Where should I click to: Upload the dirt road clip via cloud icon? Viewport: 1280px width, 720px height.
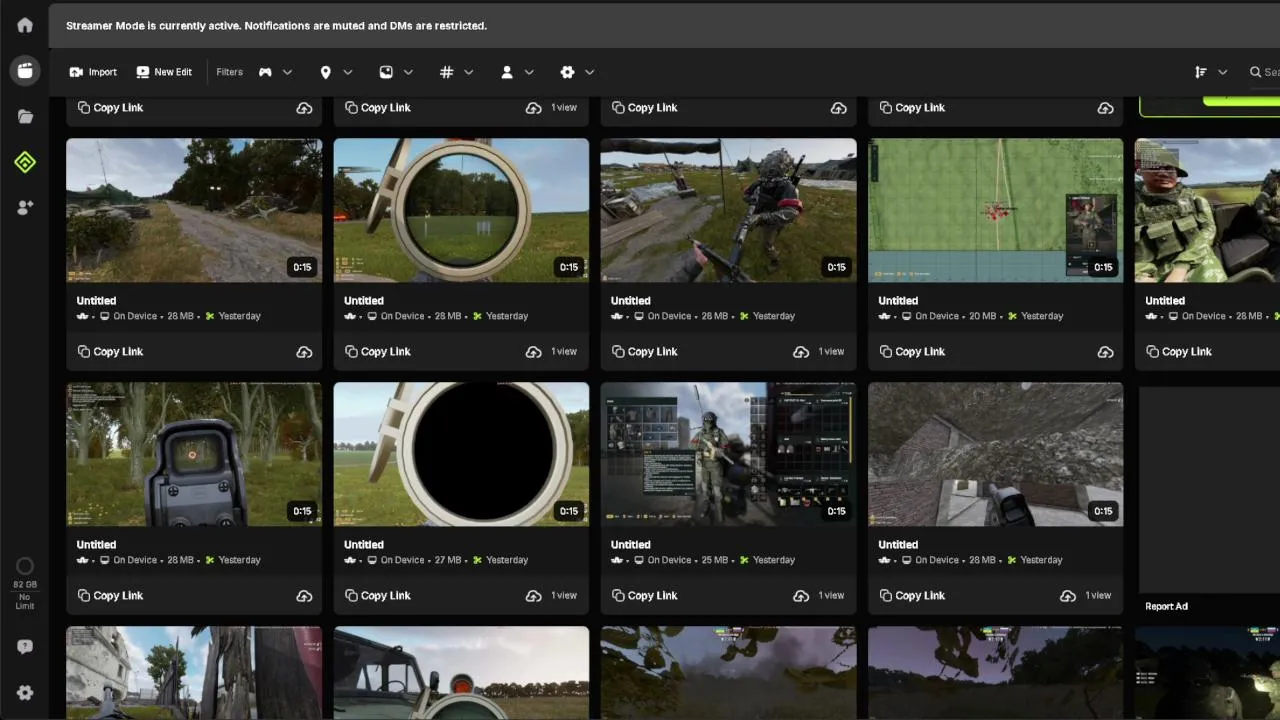[x=304, y=352]
